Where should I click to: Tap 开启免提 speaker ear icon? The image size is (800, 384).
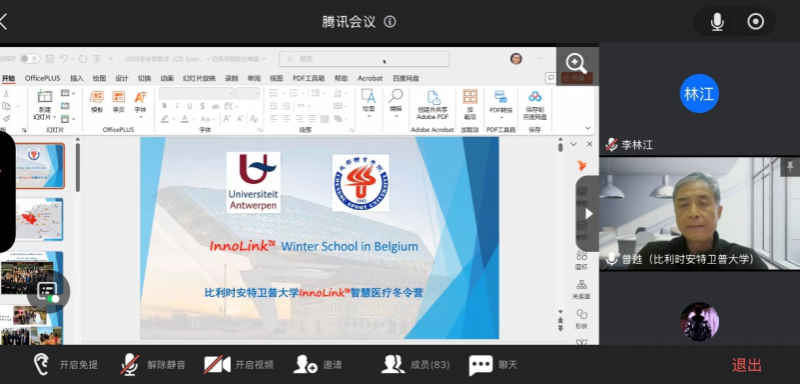pos(42,365)
